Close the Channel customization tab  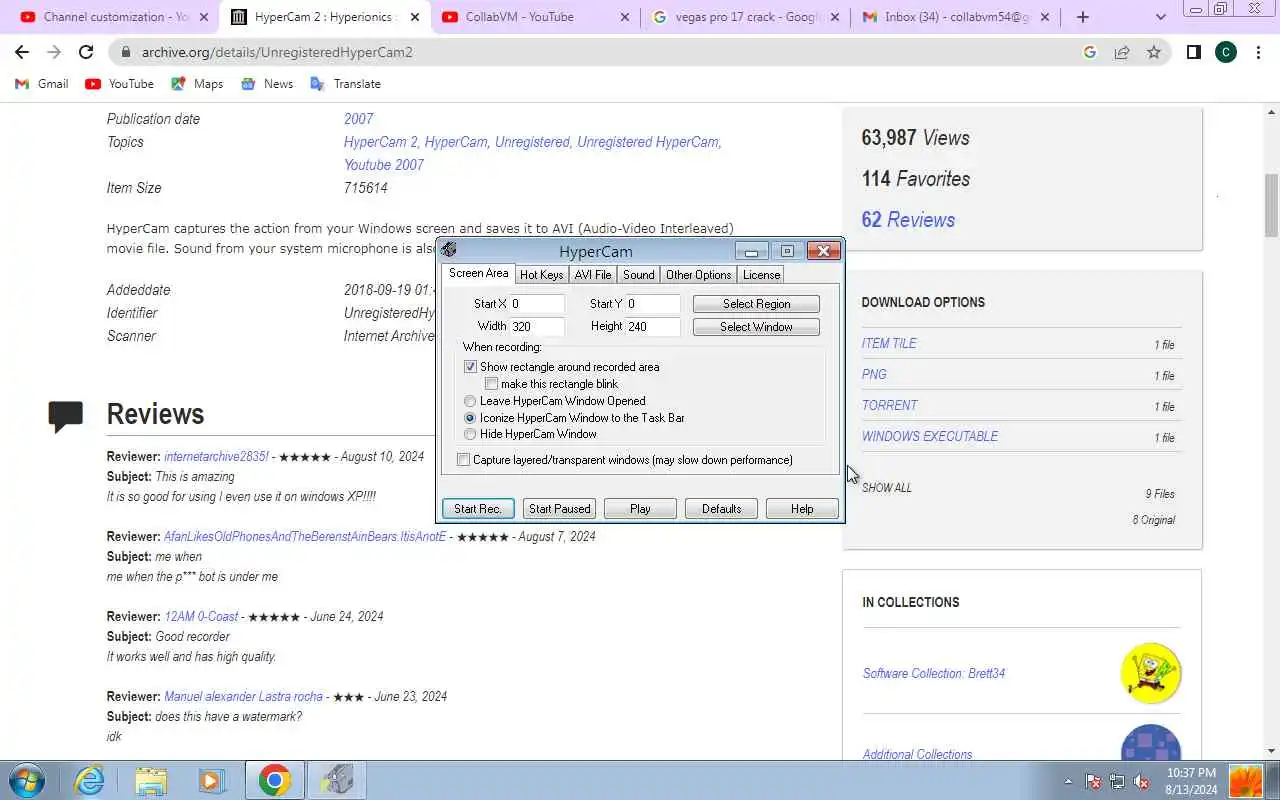pos(204,17)
